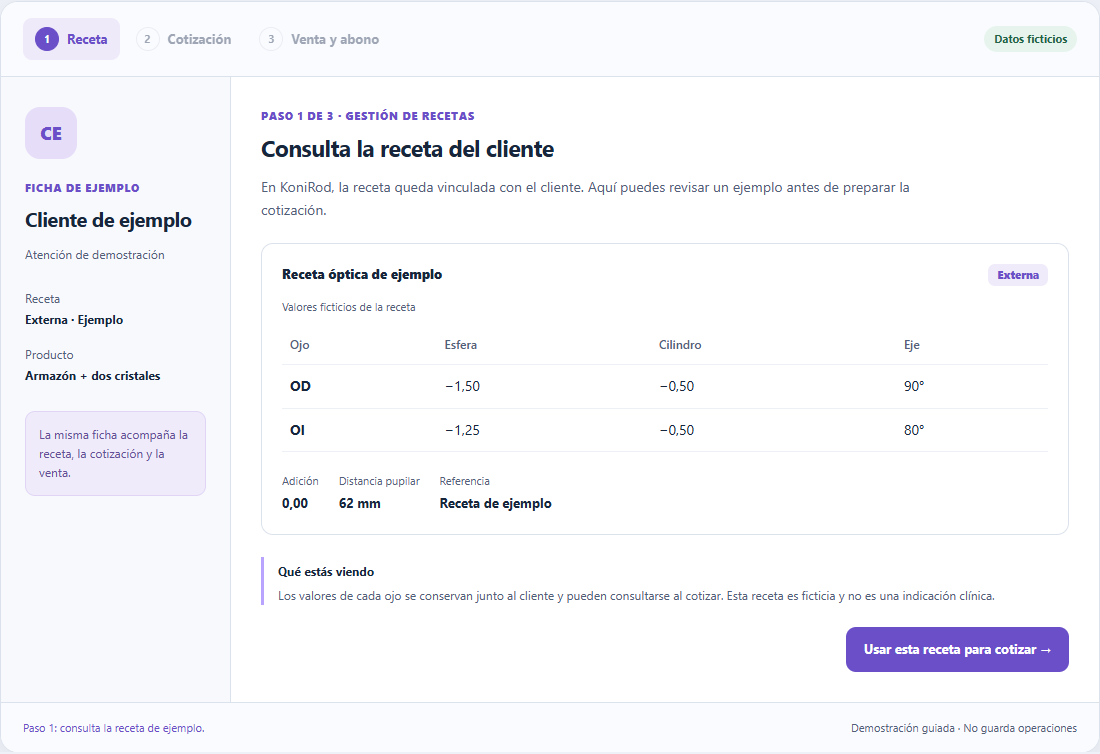The width and height of the screenshot is (1100, 754).
Task: Click the Externa tag on the recipe card
Action: click(1018, 275)
